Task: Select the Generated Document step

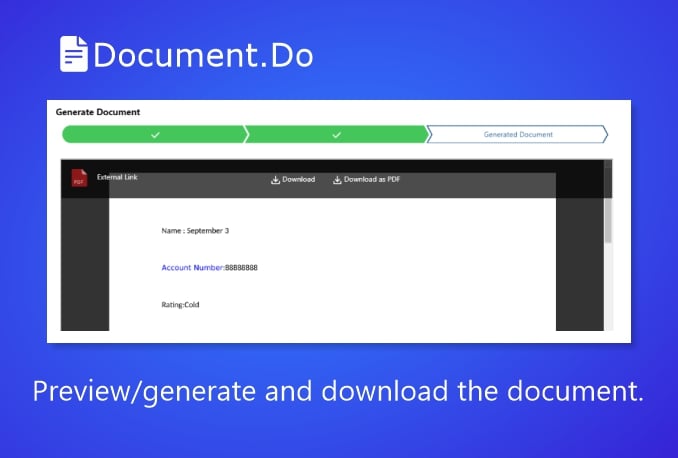Action: click(518, 135)
